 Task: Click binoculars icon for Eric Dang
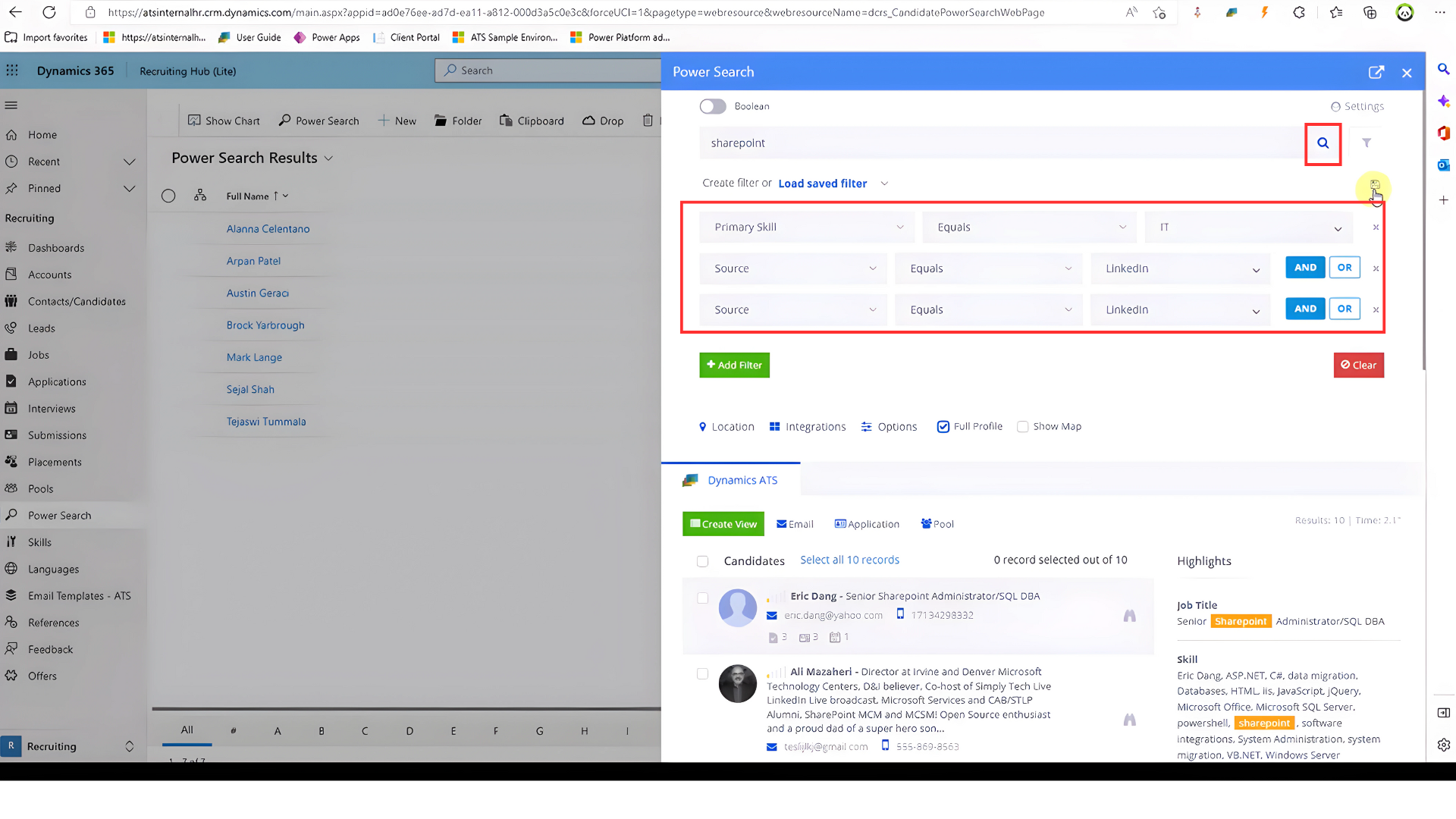coord(1129,616)
